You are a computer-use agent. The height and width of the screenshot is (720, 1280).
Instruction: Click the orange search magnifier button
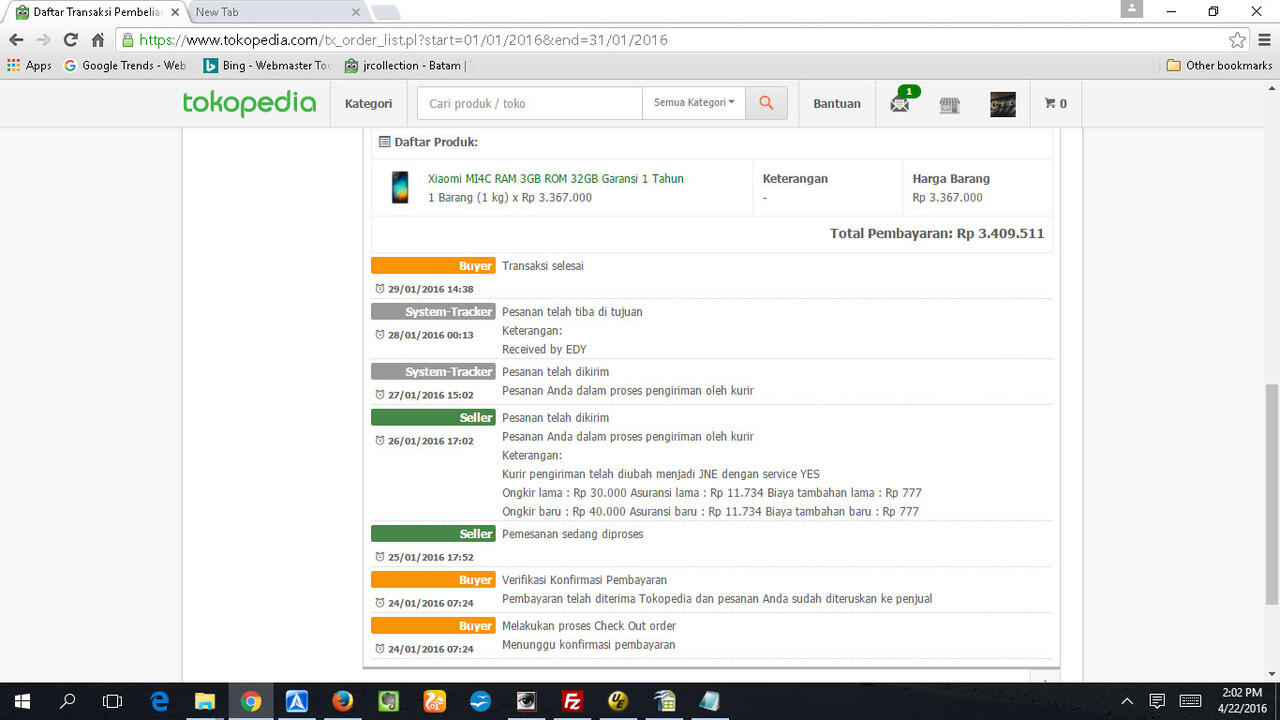[x=766, y=103]
